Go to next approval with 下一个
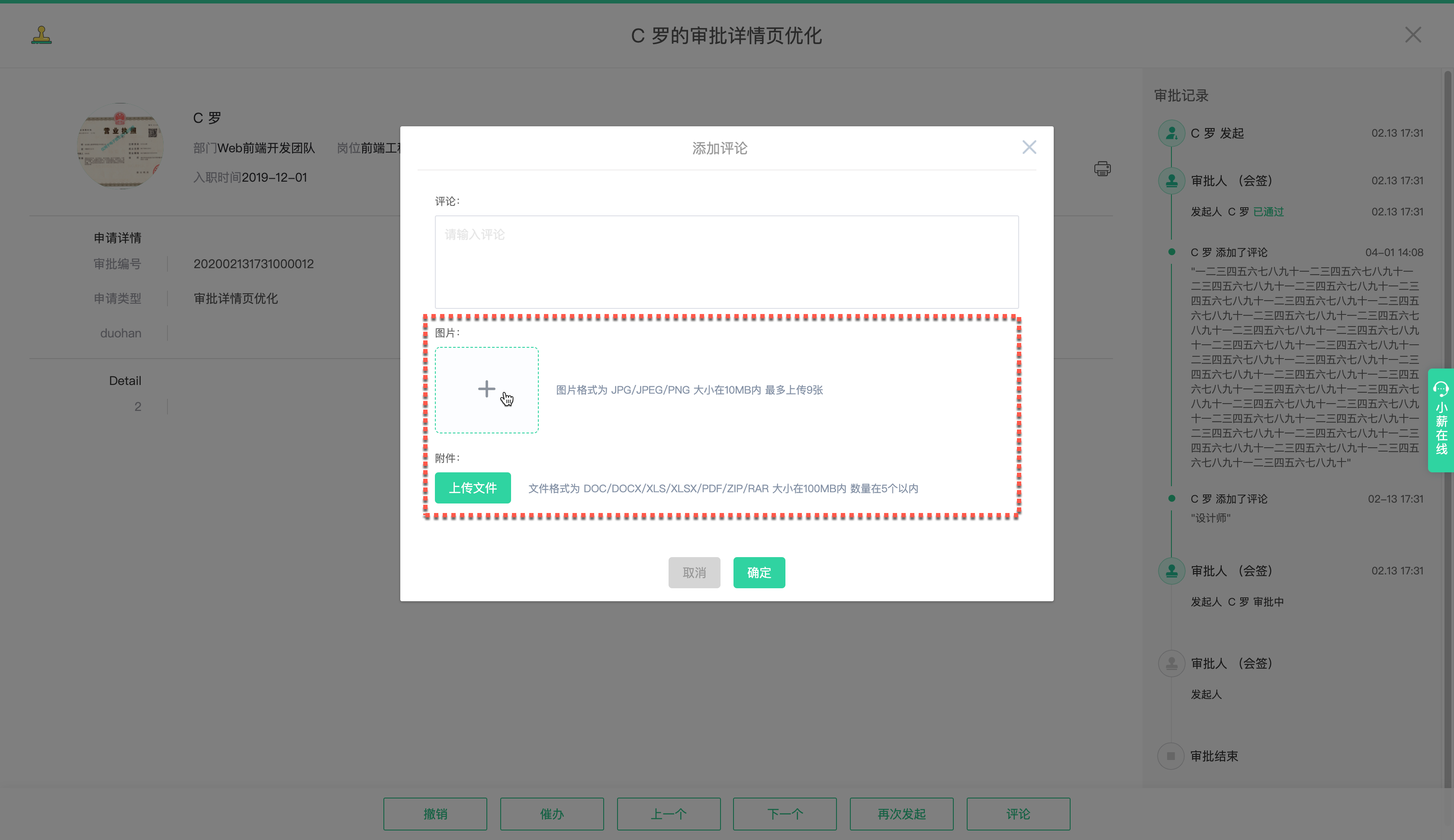 point(785,814)
